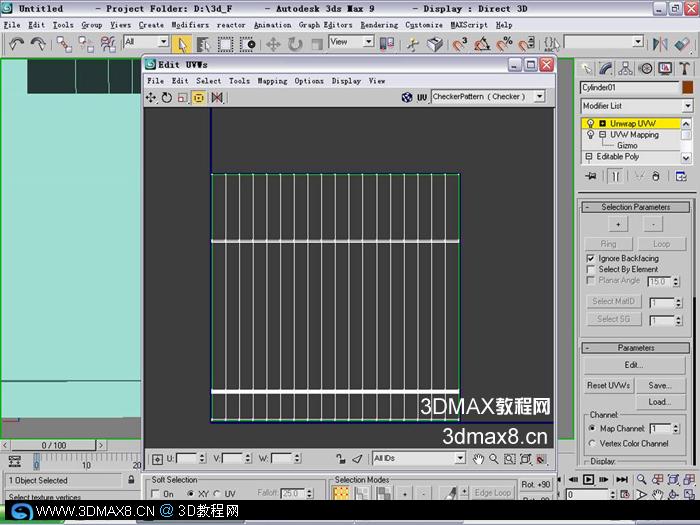Enable the Select By Element checkbox
Viewport: 700px width, 525px height.
pos(591,269)
